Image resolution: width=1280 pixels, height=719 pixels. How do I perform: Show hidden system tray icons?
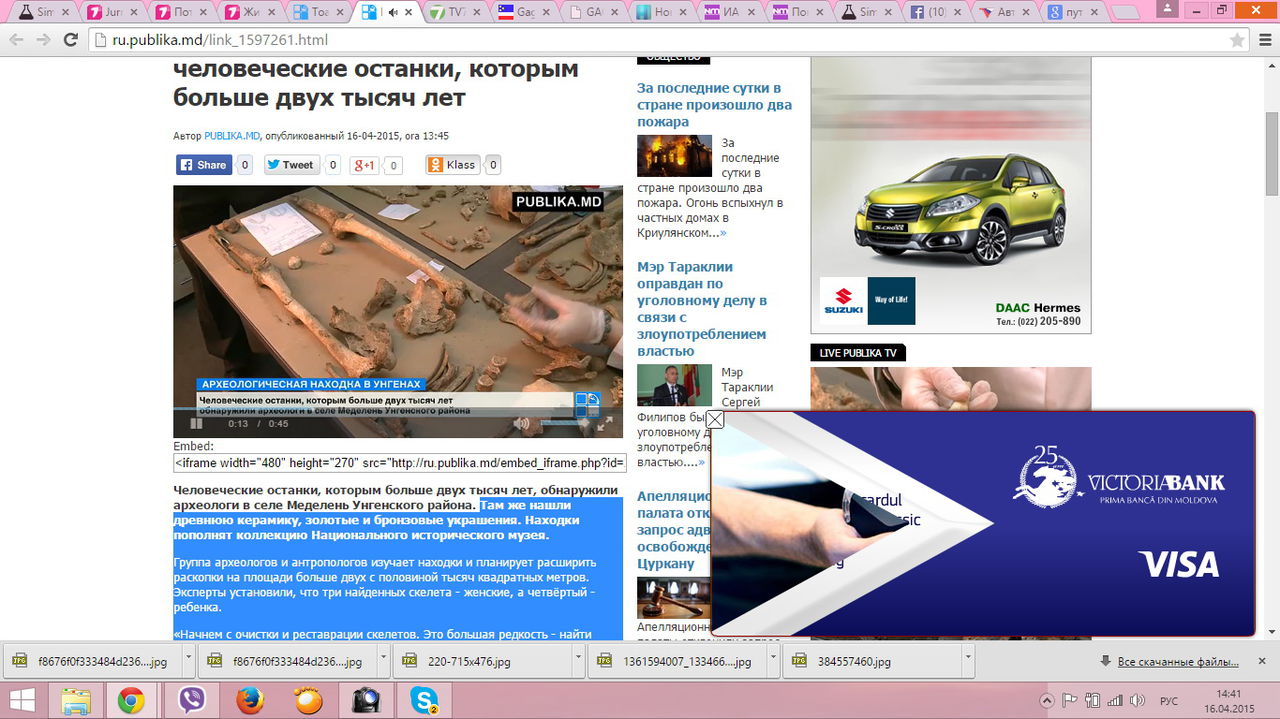coord(1047,700)
